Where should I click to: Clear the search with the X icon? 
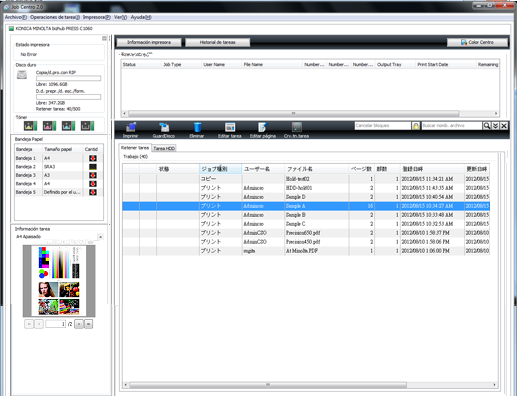tap(504, 126)
